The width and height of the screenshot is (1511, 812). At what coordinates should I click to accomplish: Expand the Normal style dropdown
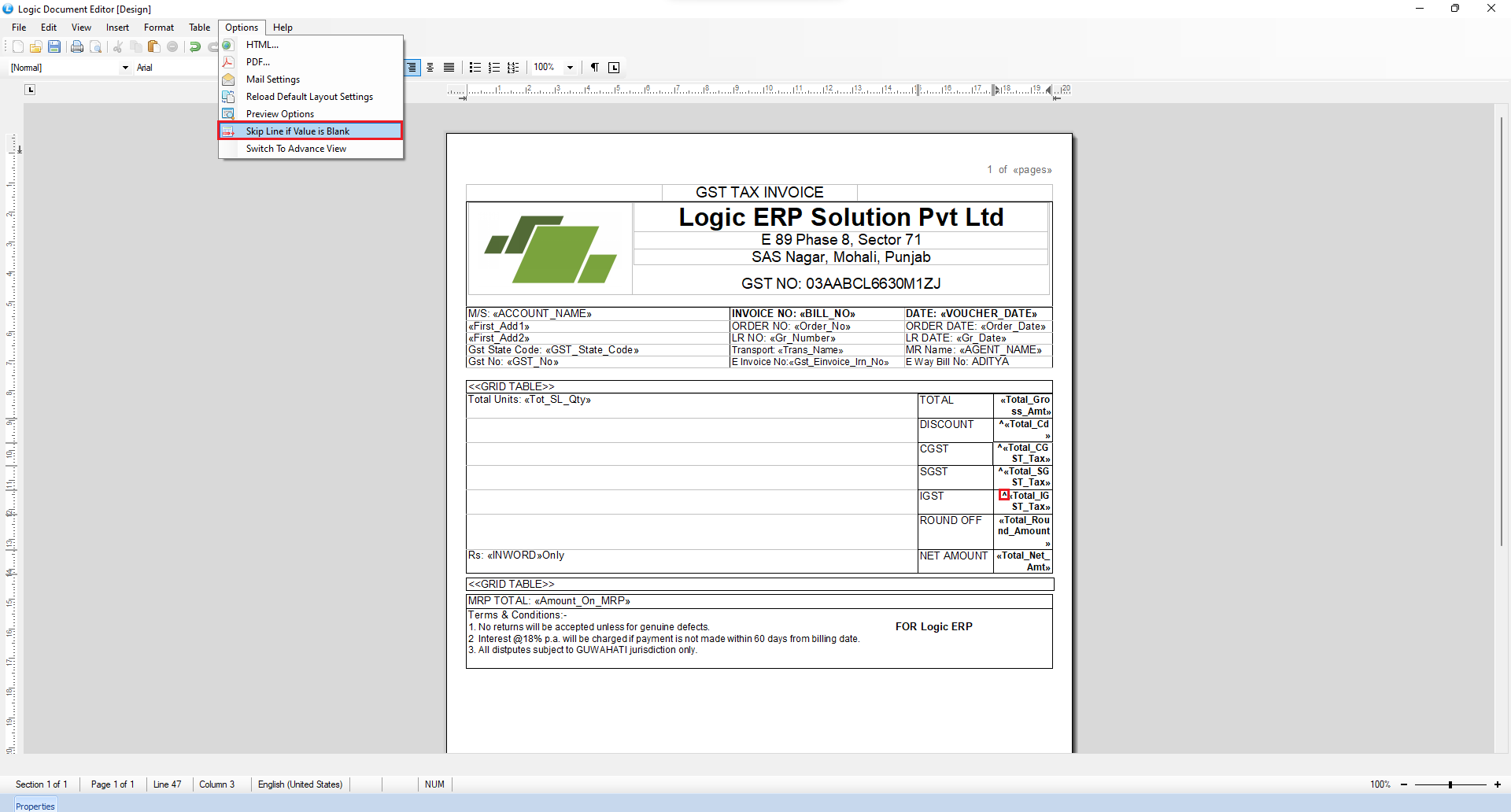[x=125, y=68]
